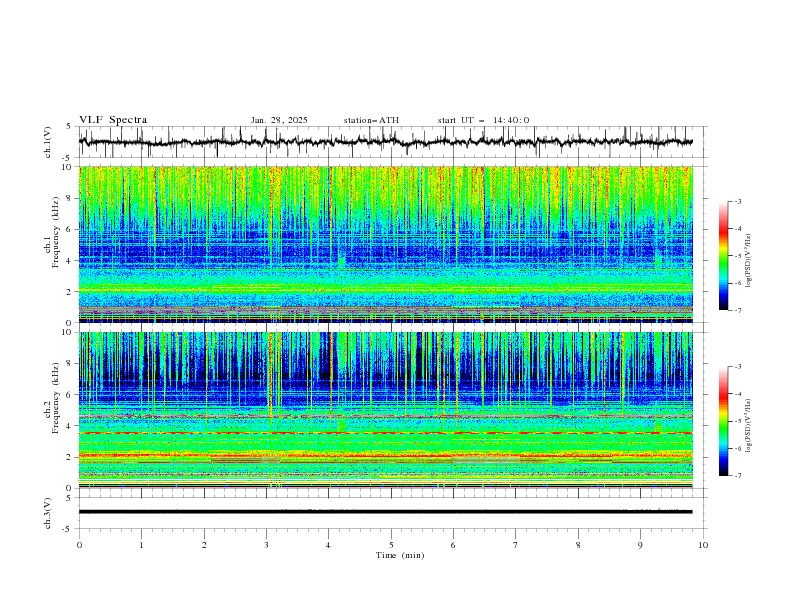792x612 pixels.
Task: Click the ch.1 voltage waveform trace
Action: click(385, 142)
